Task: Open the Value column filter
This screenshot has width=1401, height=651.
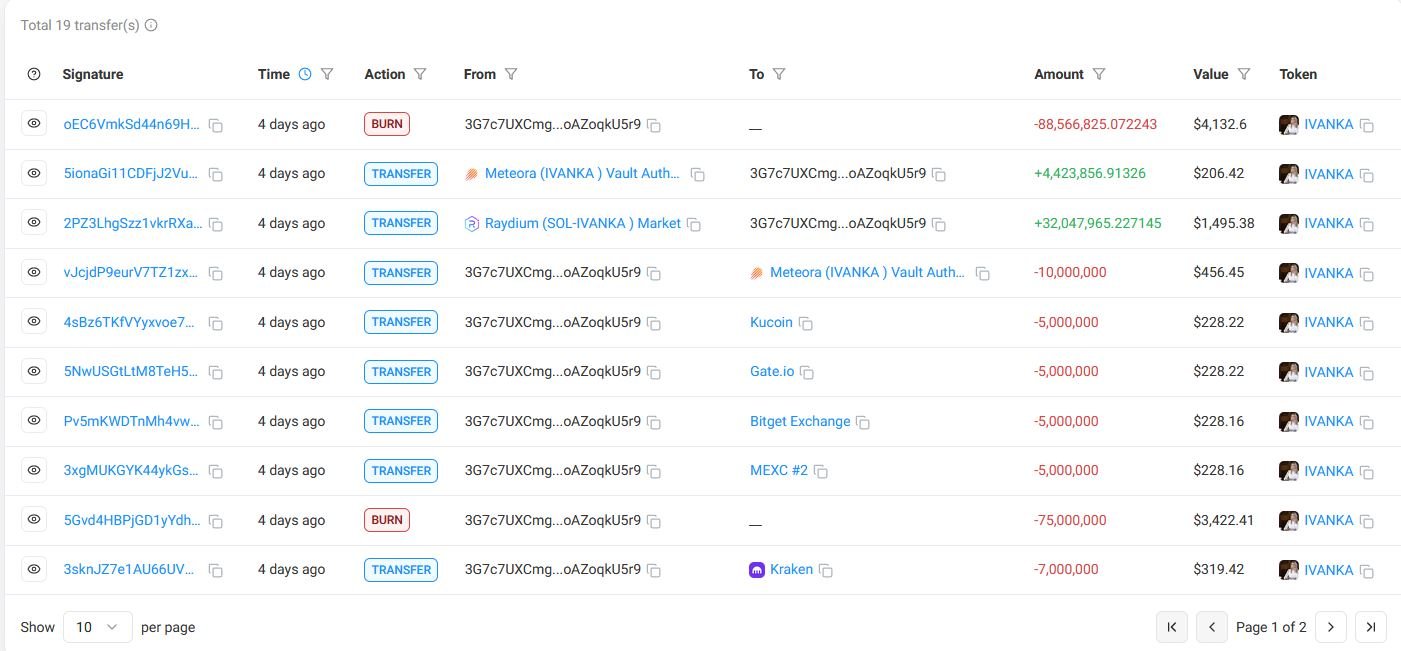Action: coord(1244,74)
